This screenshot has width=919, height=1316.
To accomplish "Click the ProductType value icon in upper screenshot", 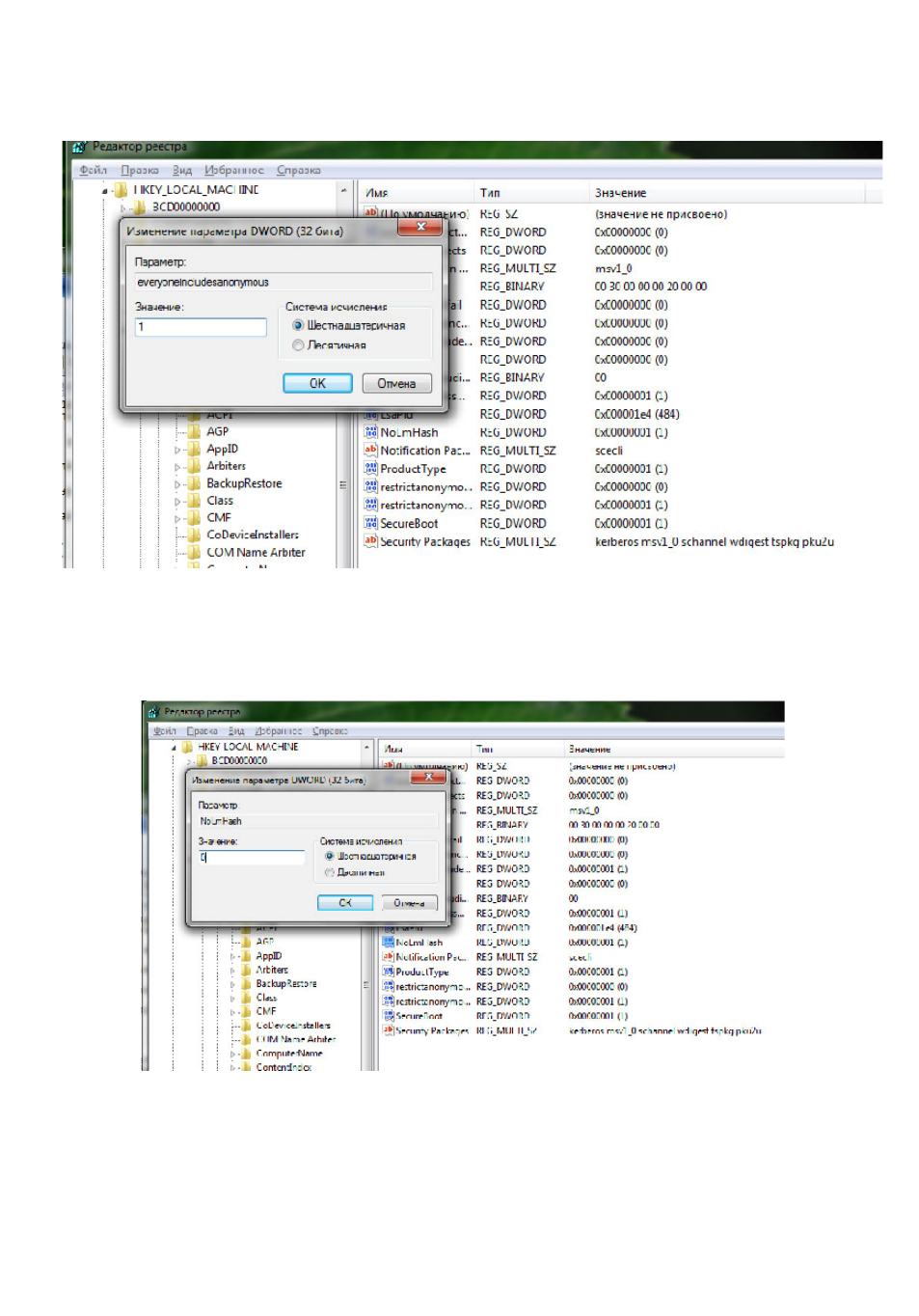I will (x=370, y=468).
